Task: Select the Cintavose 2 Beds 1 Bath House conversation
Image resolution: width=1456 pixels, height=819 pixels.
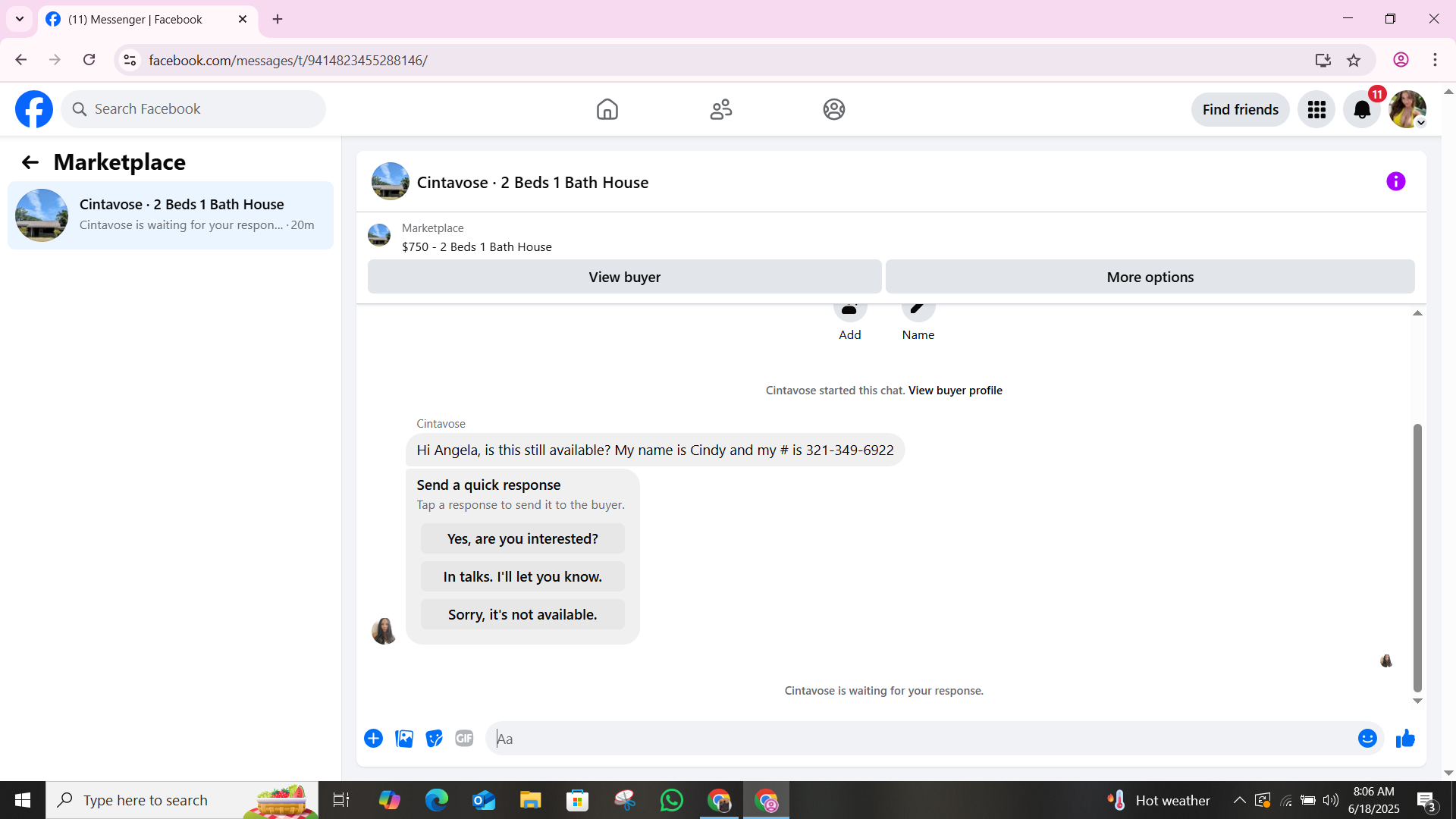Action: point(171,215)
